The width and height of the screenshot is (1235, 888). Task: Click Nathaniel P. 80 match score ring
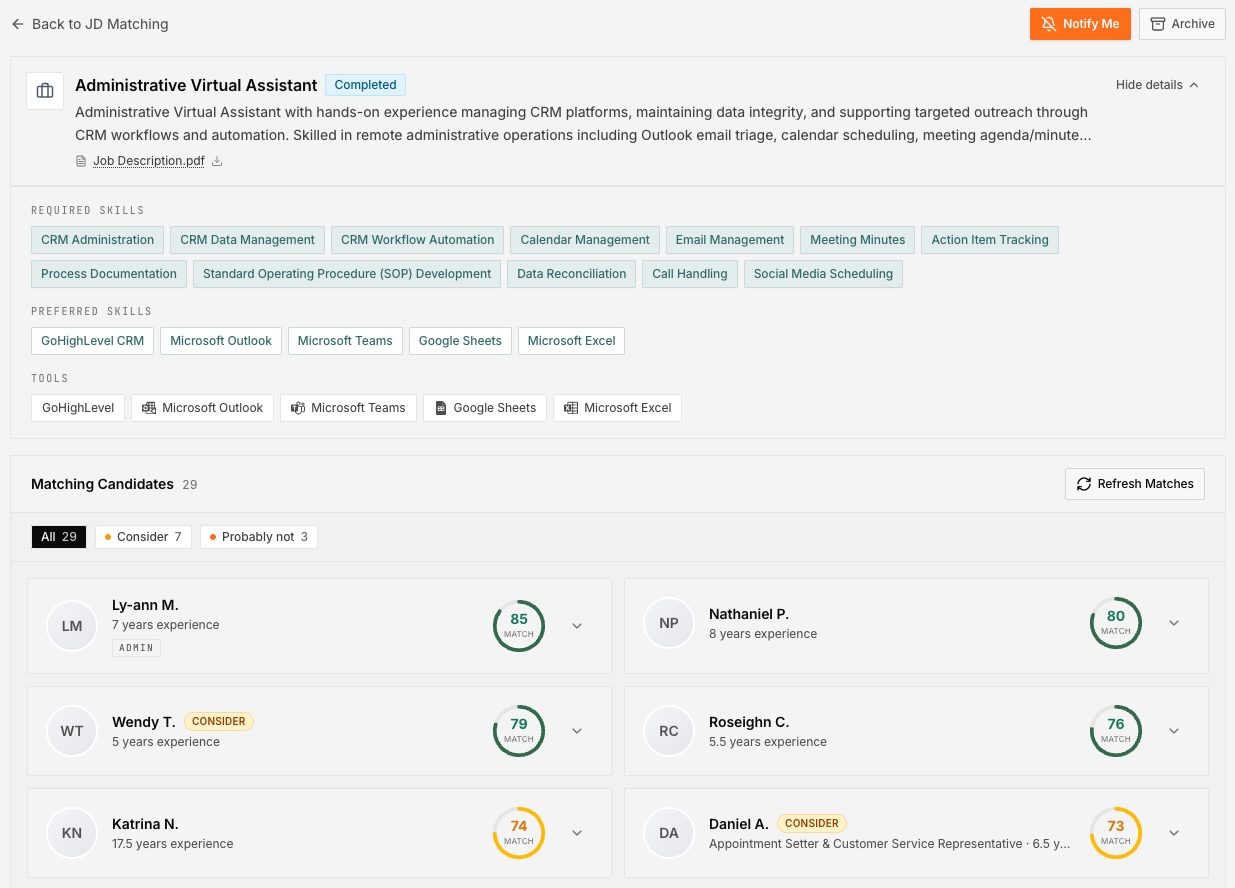click(x=1116, y=623)
